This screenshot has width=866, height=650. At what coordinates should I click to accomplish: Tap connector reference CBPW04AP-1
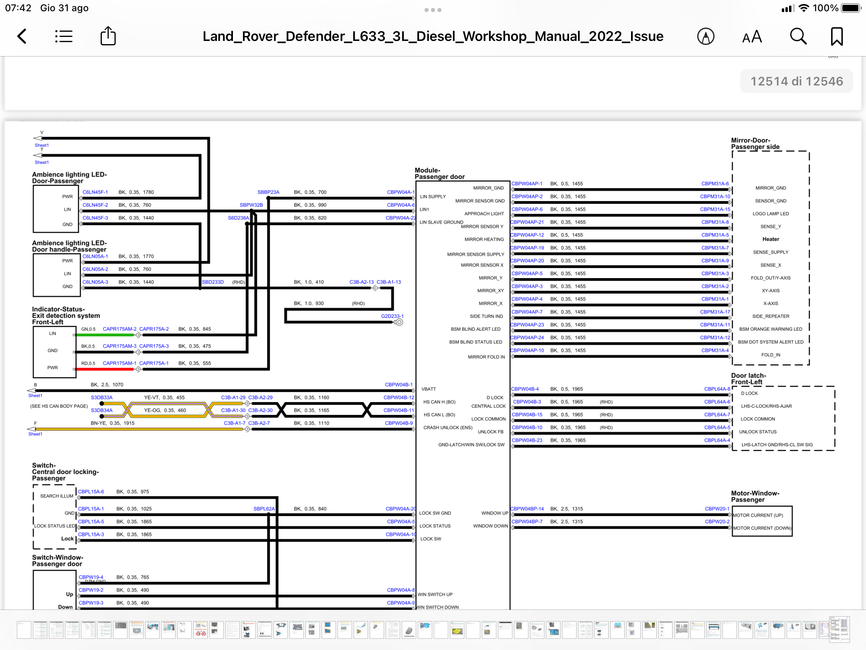coord(527,183)
